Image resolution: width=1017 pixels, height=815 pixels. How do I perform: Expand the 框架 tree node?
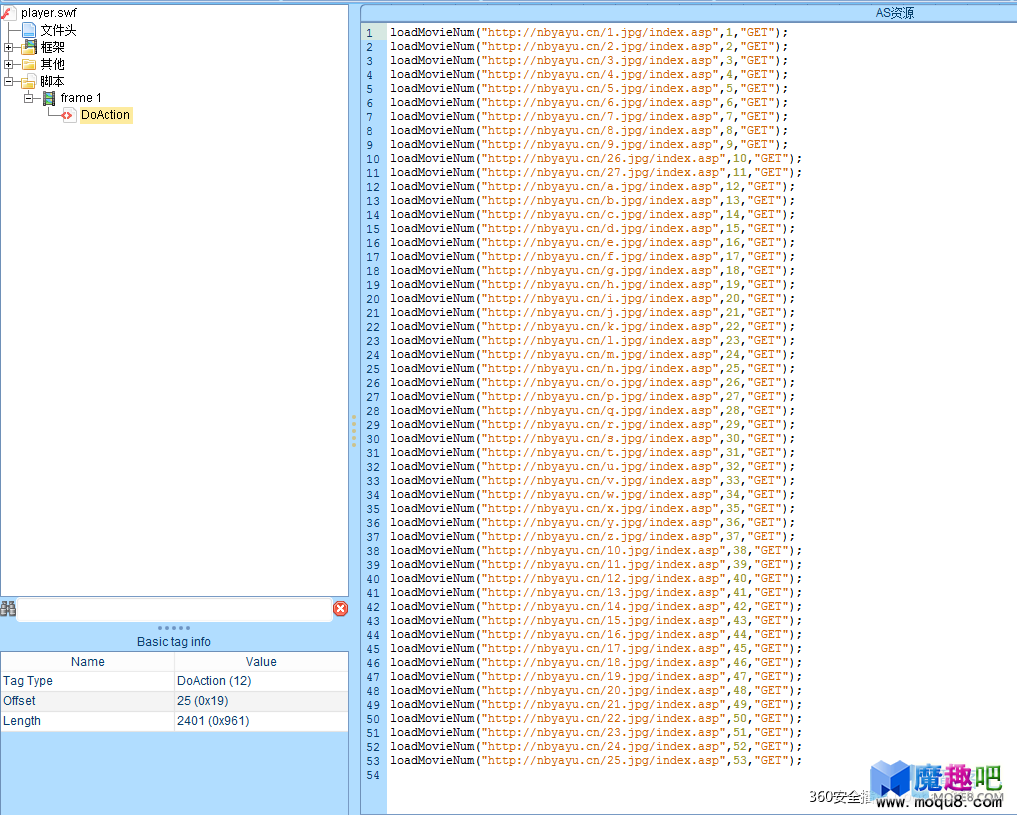(x=8, y=47)
